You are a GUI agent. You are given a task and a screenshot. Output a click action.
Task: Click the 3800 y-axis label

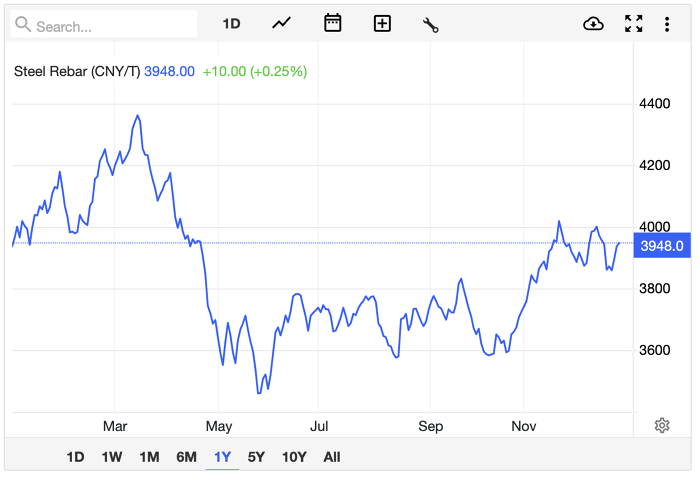654,288
